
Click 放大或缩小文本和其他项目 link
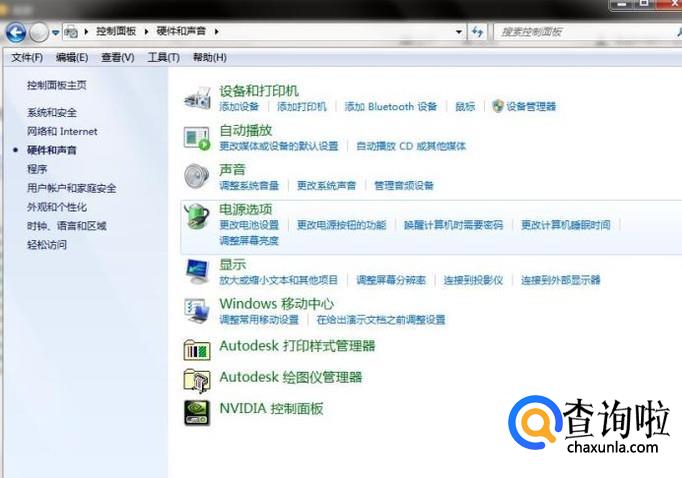pos(278,280)
